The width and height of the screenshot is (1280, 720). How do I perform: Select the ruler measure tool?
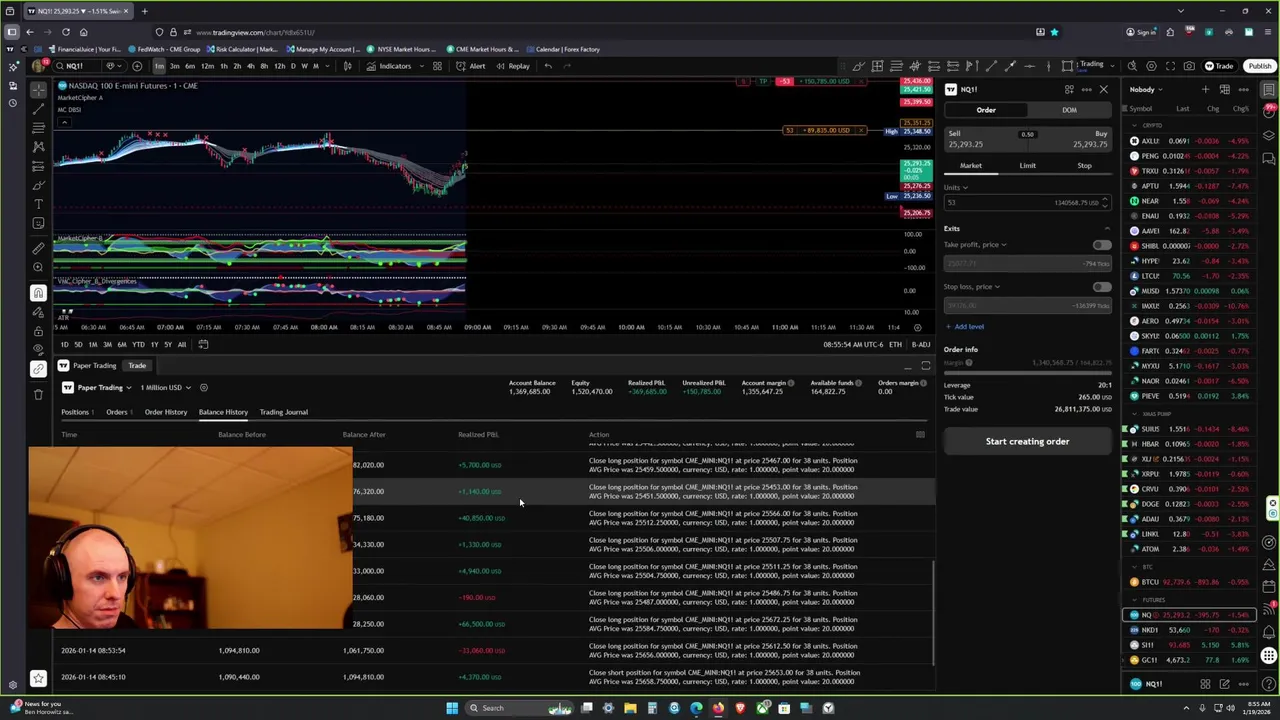[38, 248]
